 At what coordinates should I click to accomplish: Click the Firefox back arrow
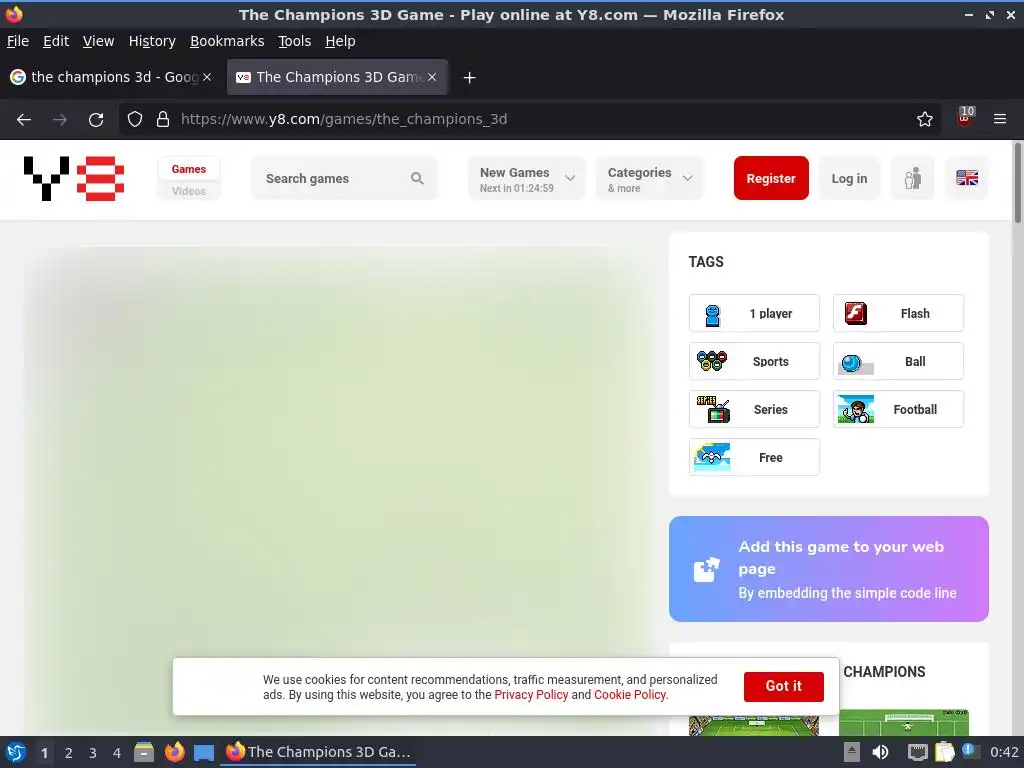24,120
